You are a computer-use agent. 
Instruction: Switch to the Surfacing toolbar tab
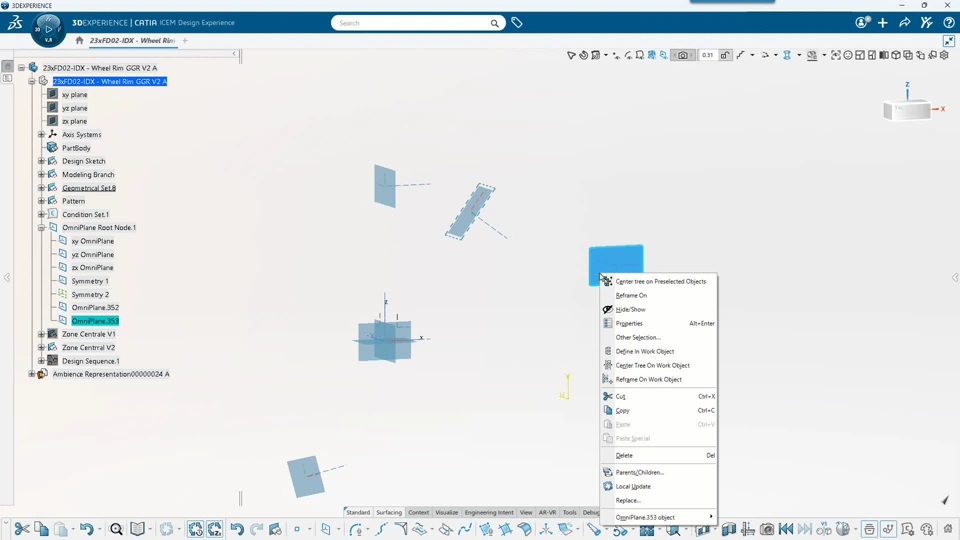tap(389, 512)
